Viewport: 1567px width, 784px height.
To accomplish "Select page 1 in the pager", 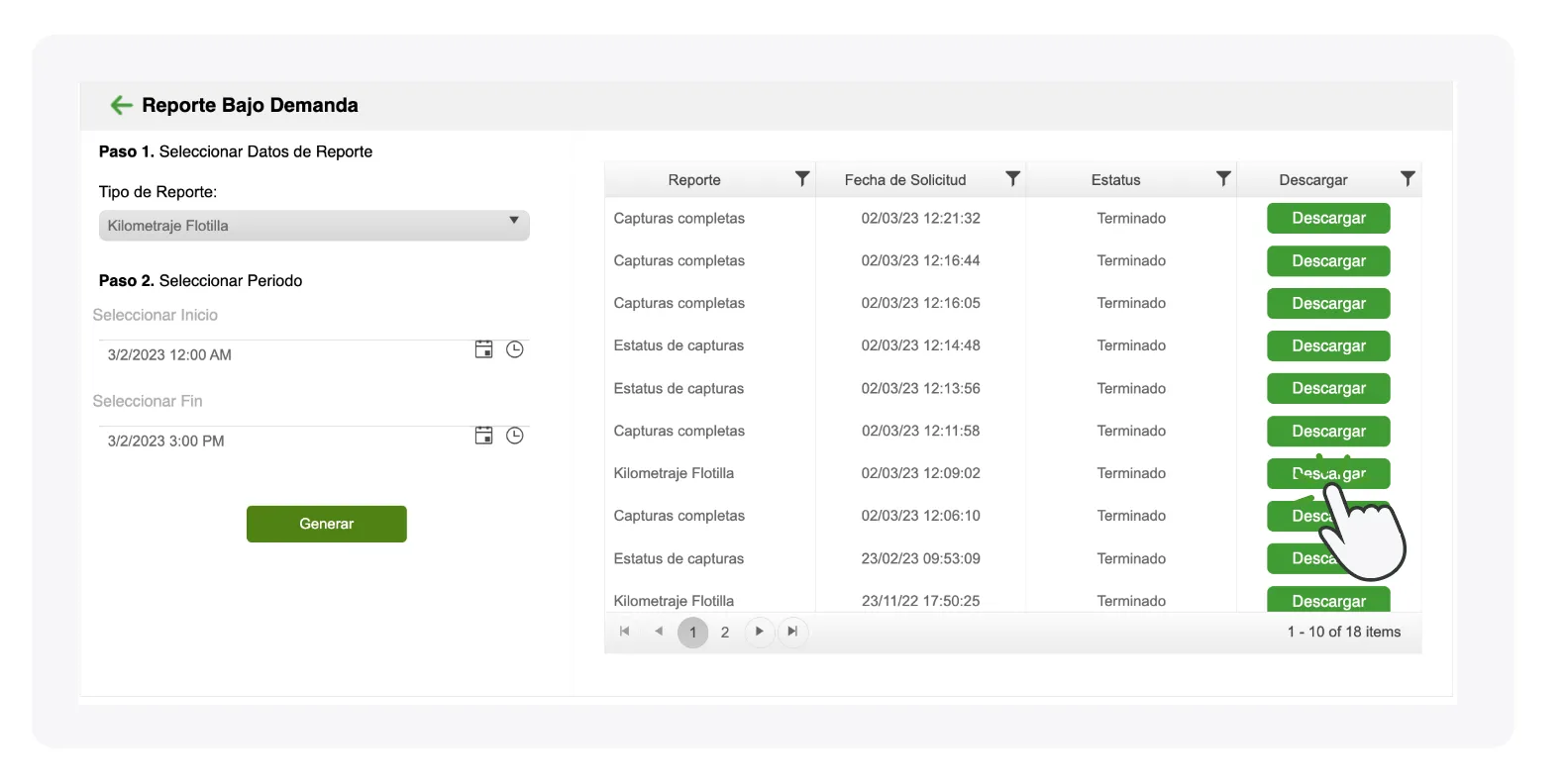I will (692, 632).
